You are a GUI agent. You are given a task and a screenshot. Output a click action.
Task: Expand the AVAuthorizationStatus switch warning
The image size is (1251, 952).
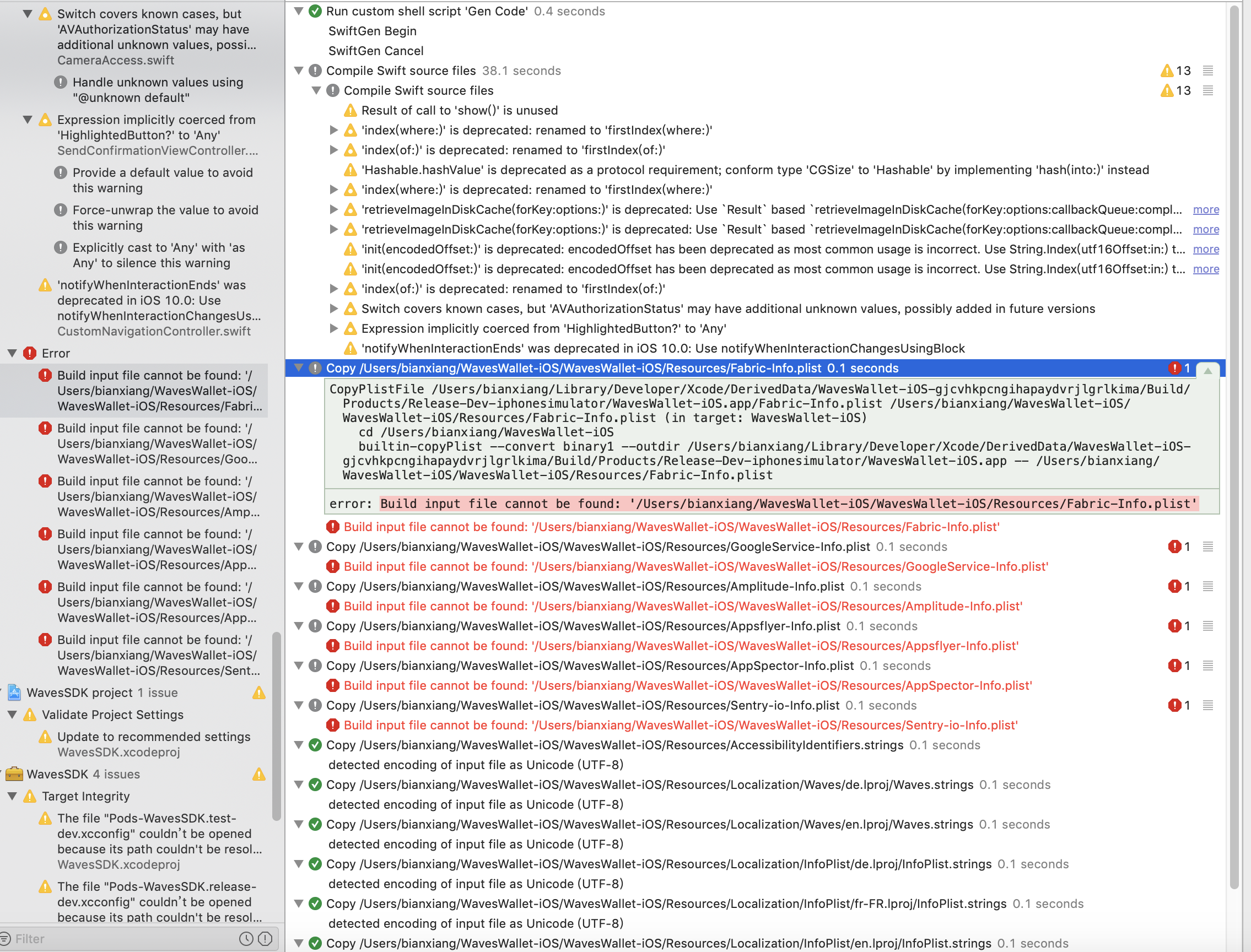point(334,309)
